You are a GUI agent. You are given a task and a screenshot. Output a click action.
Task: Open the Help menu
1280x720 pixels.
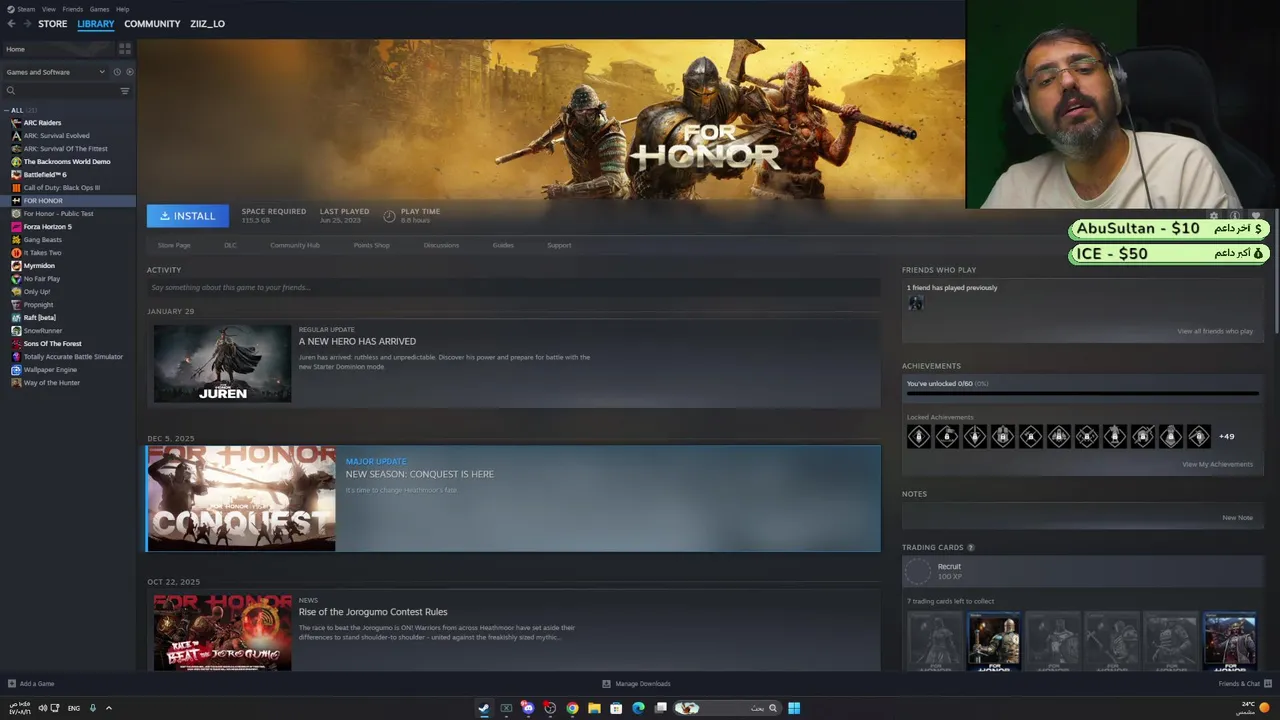[122, 9]
